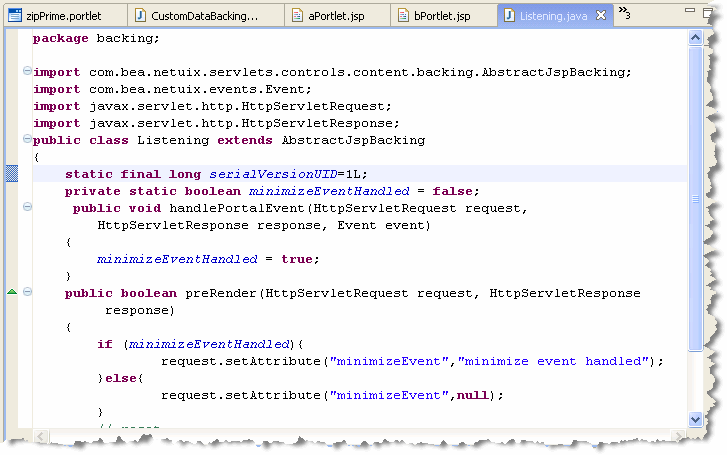The height and width of the screenshot is (455, 727).
Task: Click the horizontal scrollbar left arrow
Action: (41, 436)
